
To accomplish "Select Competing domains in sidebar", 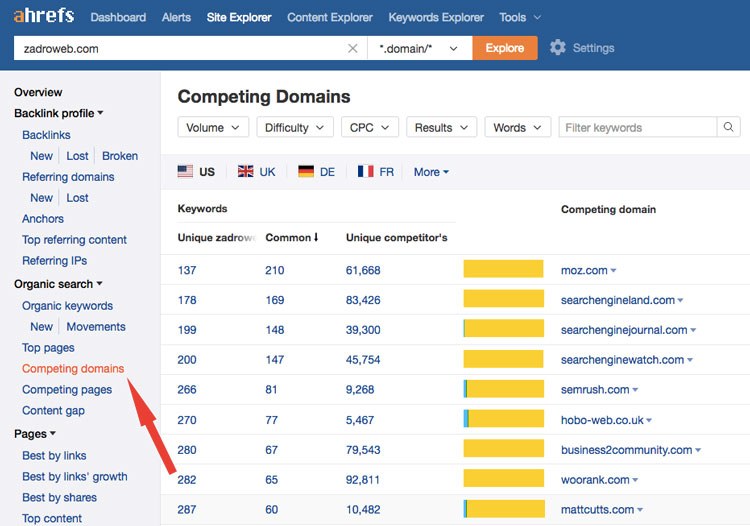I will [73, 369].
